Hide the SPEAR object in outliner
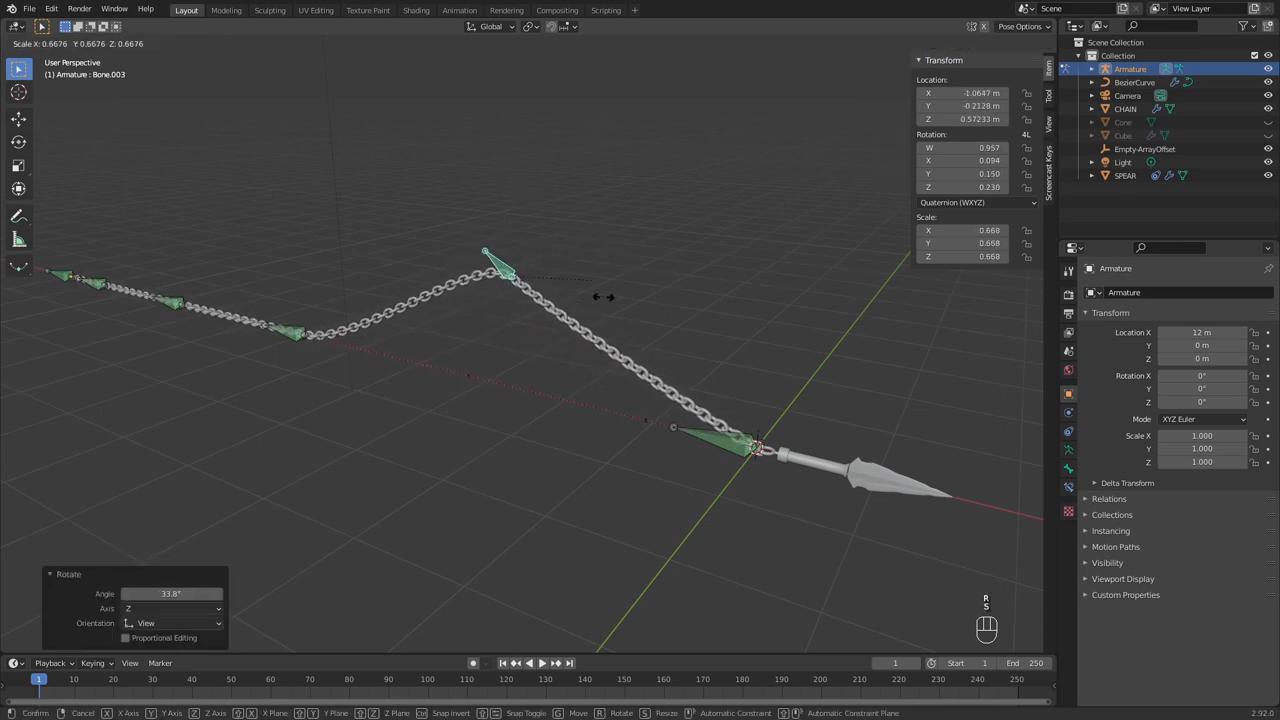Image resolution: width=1280 pixels, height=720 pixels. (1268, 176)
